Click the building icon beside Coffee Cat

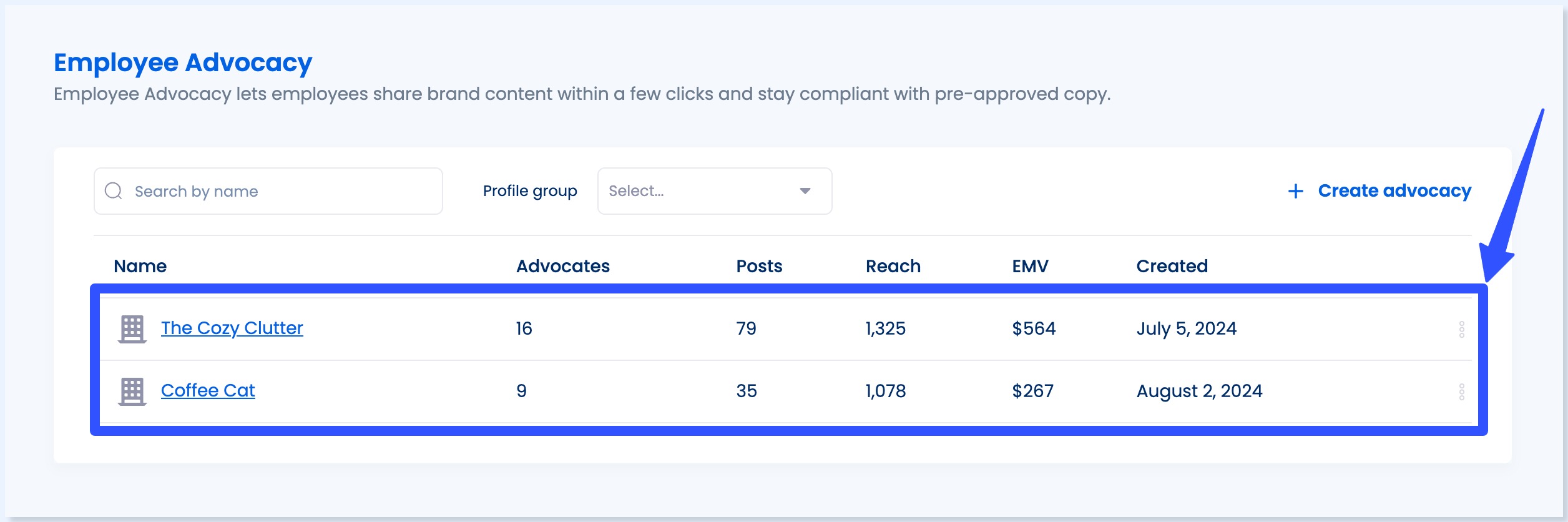click(x=131, y=390)
